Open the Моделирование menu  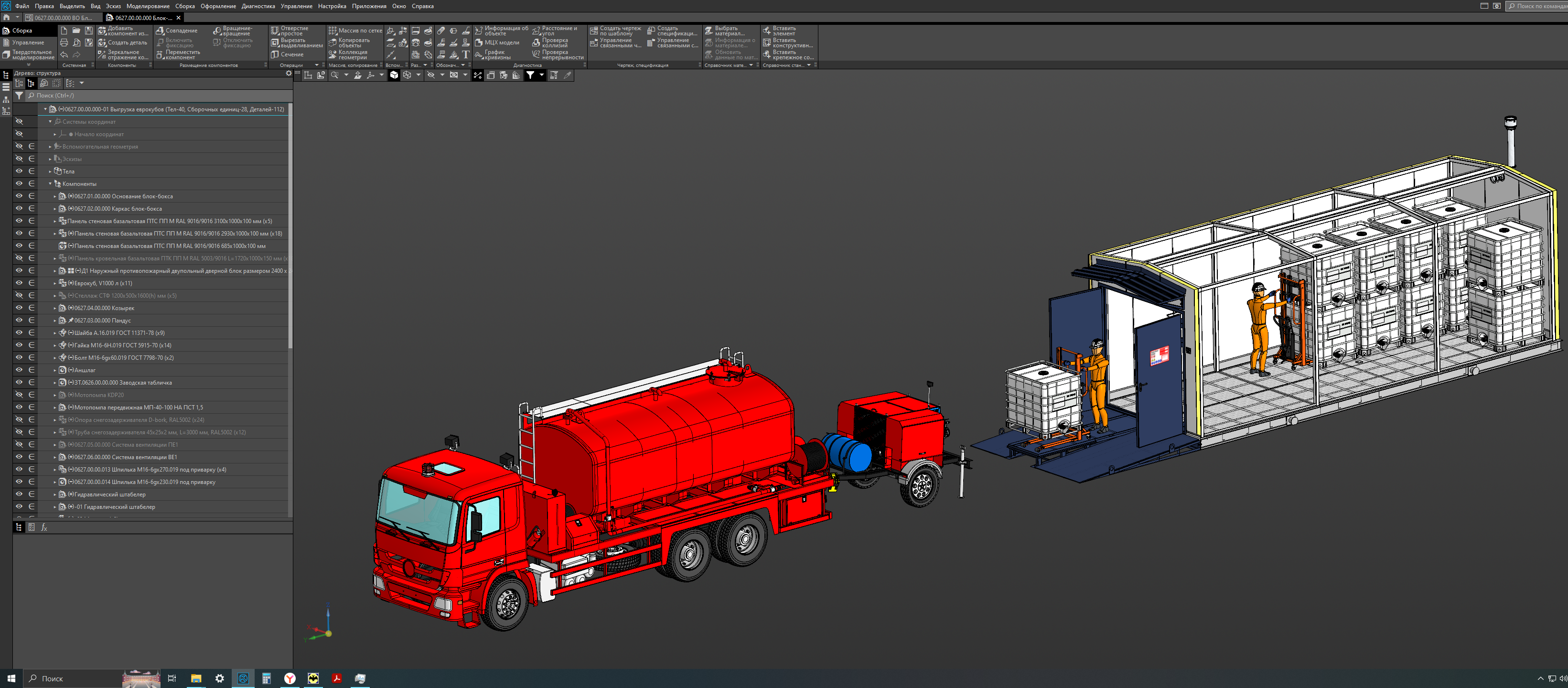point(148,6)
